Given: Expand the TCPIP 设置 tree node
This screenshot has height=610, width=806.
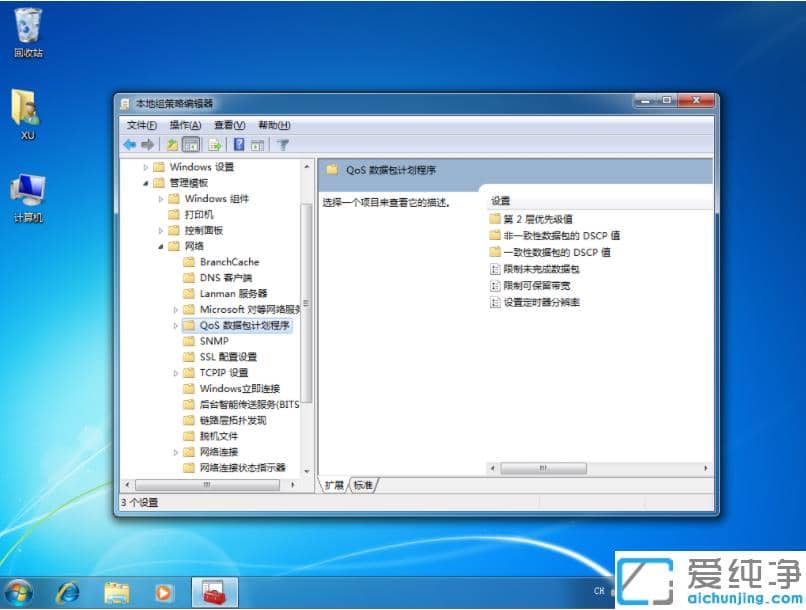Looking at the screenshot, I should coord(178,372).
